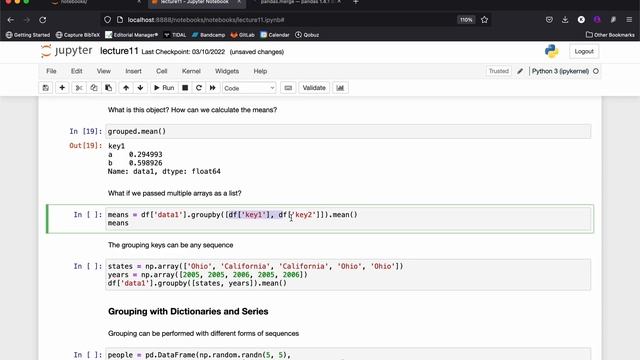Image resolution: width=640 pixels, height=360 pixels.
Task: Move selected cell up arrow
Action: tap(126, 88)
